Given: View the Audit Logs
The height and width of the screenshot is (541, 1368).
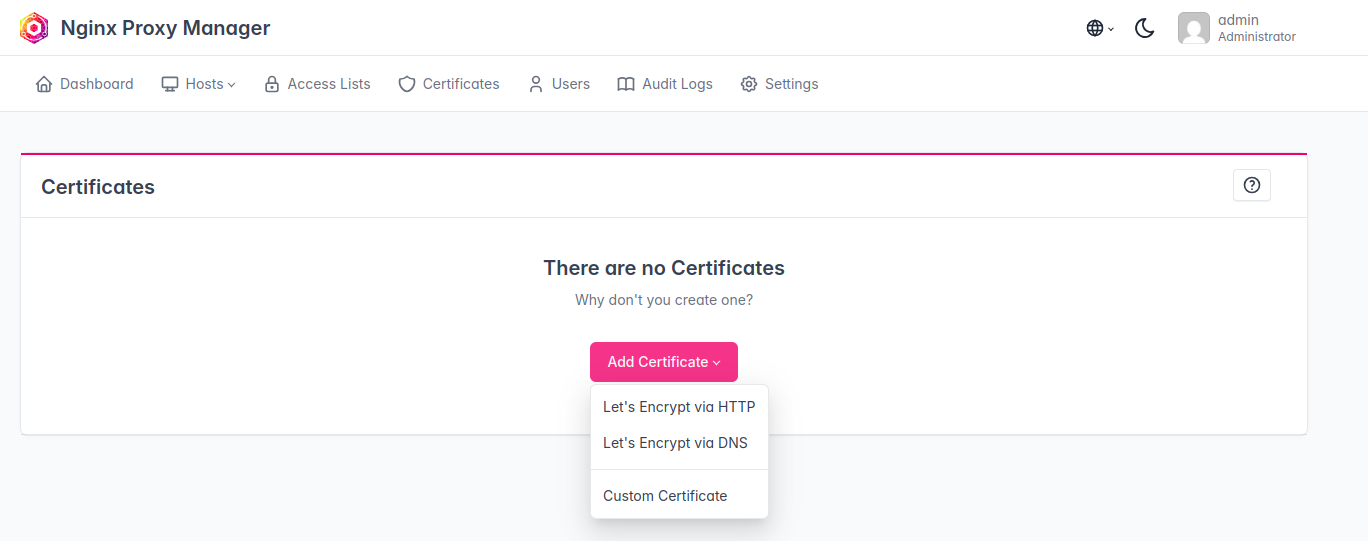Looking at the screenshot, I should pos(665,84).
